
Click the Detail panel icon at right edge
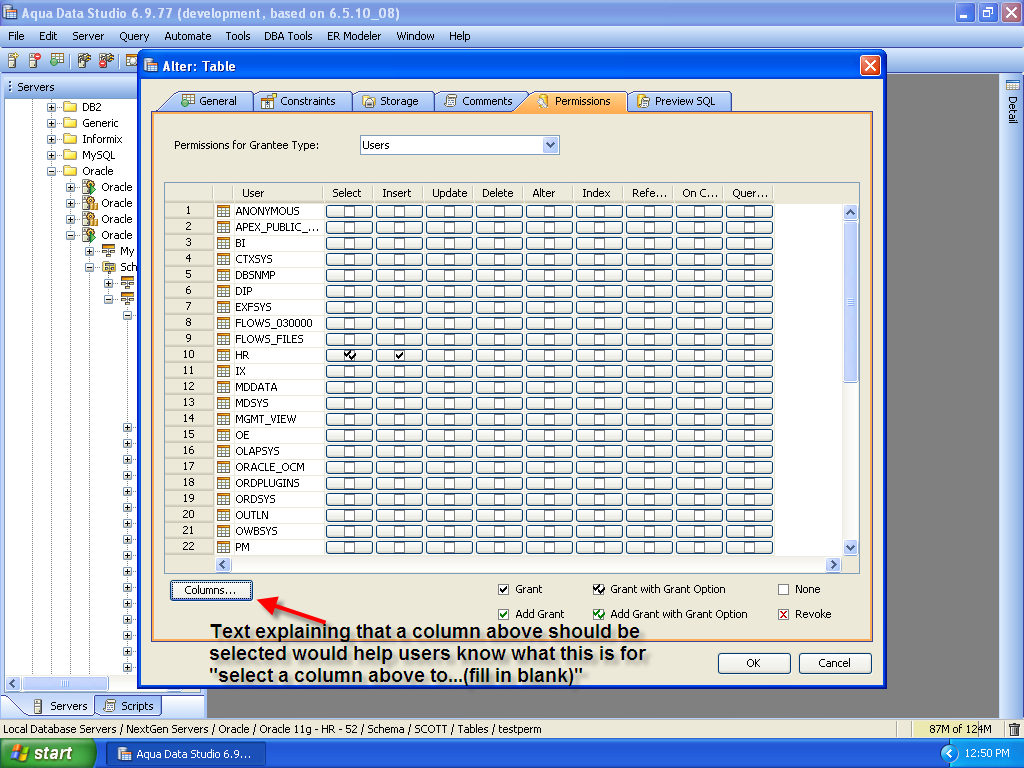point(1012,86)
